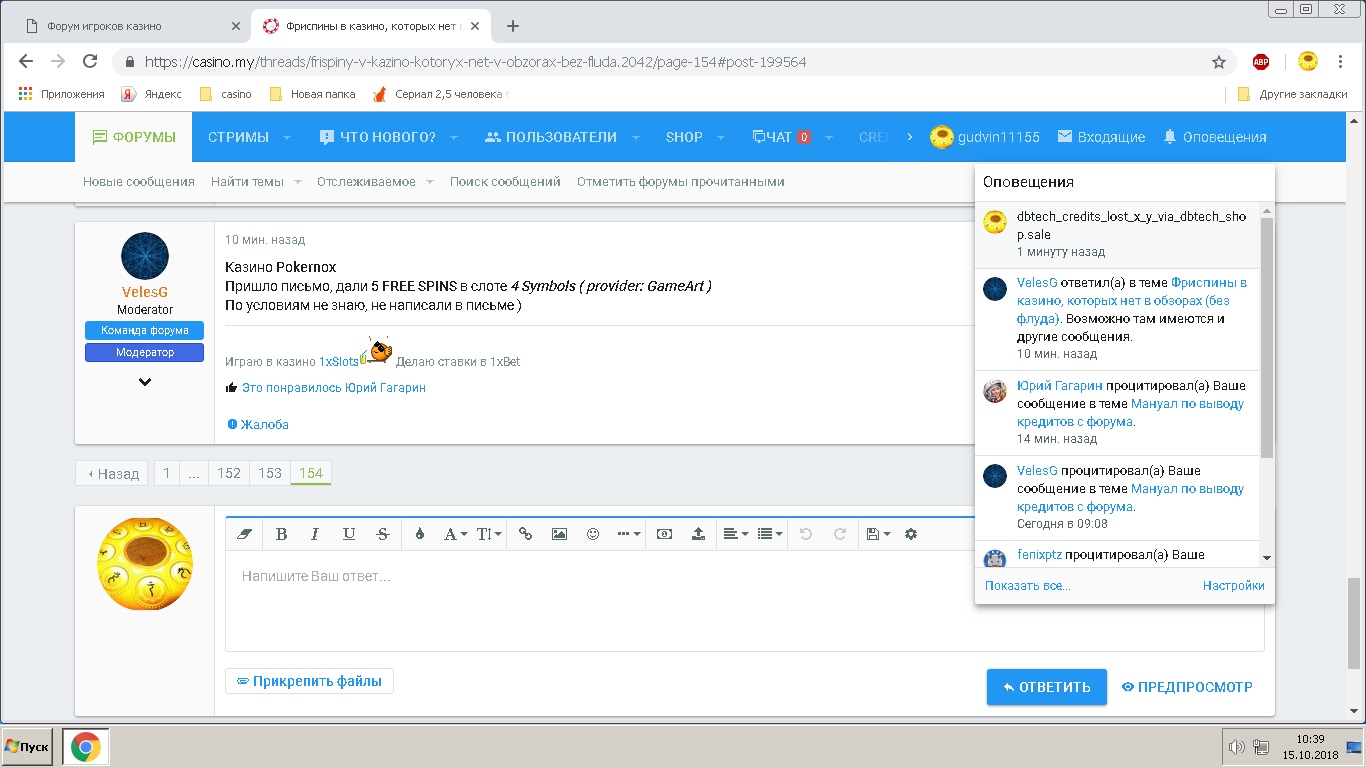This screenshot has height=768, width=1366.
Task: Click the notifications panel scrollbar thumb
Action: 1267,337
